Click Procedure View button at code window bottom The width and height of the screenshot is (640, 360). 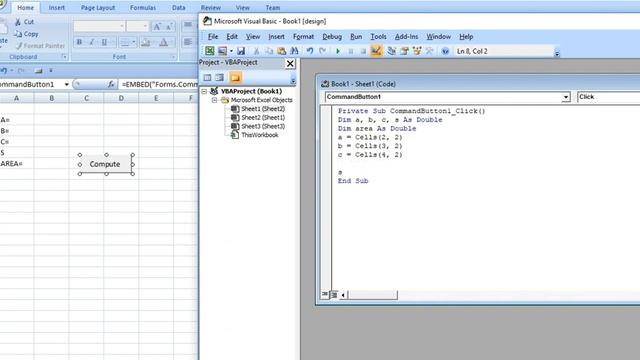(324, 294)
